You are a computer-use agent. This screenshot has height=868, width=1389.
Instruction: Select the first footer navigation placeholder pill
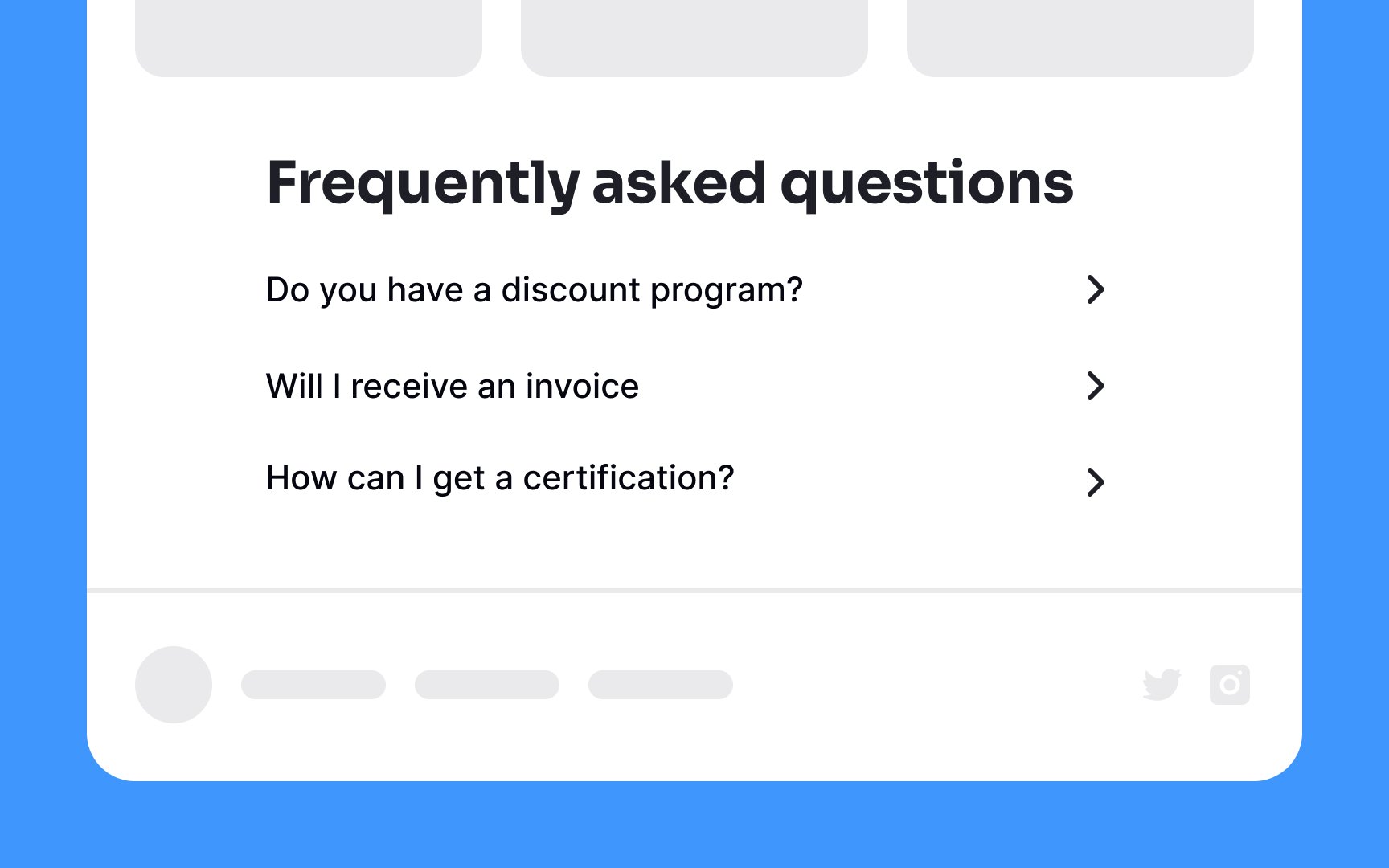[x=313, y=685]
